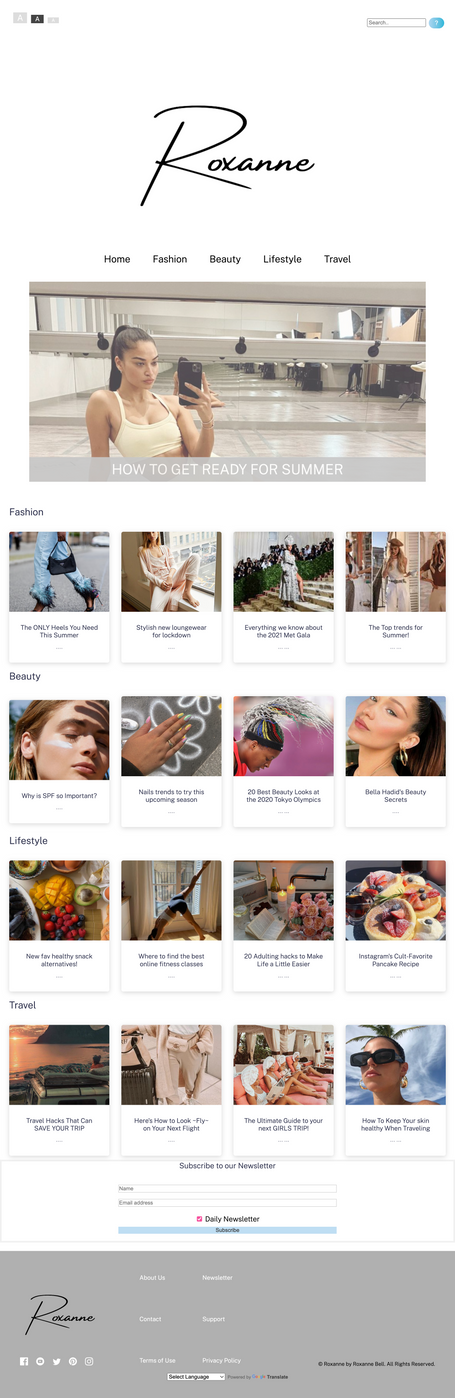Viewport: 455px width, 1398px height.
Task: Open the Privacy Policy footer link
Action: [221, 1360]
